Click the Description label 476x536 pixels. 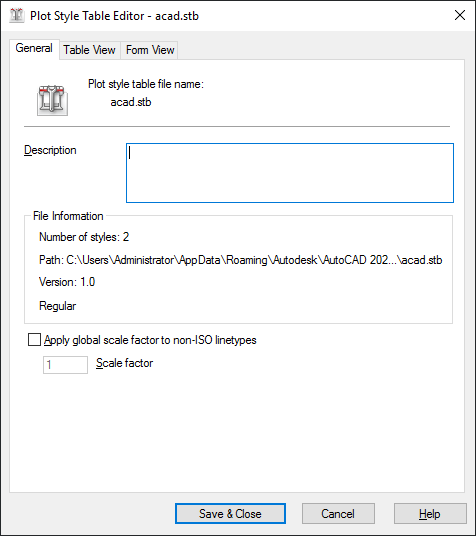50,150
